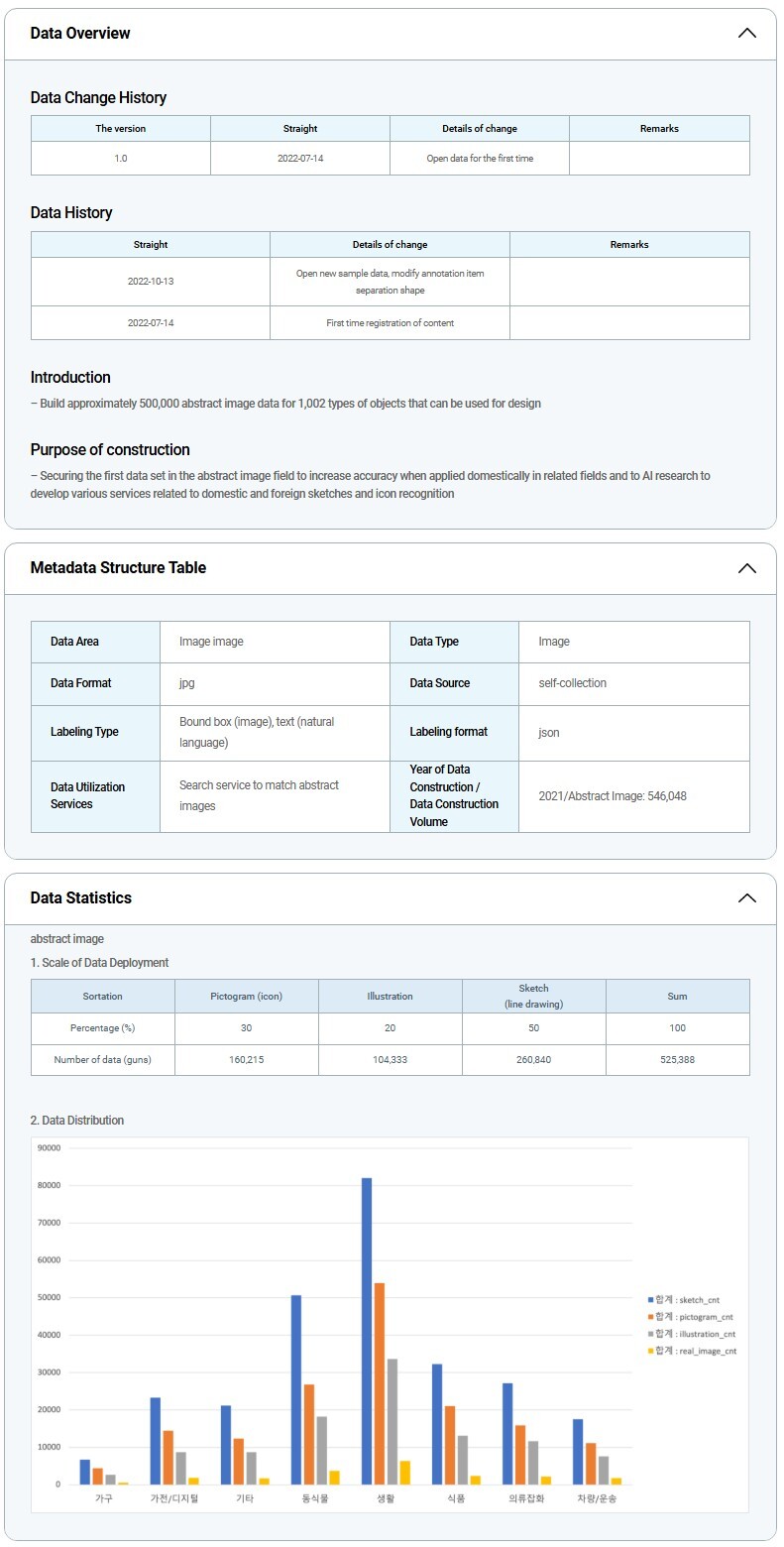Click the version 1.0 table cell
The image size is (784, 1547).
(121, 159)
